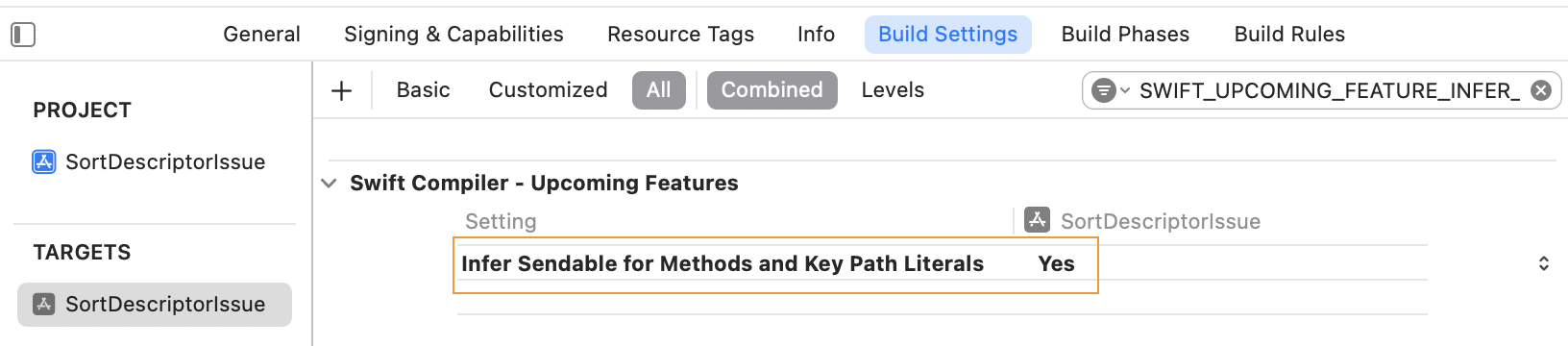Viewport: 1568px width, 346px height.
Task: Click inside the SWIFT_UPCOMING_FEATURE search field
Action: click(x=1329, y=90)
